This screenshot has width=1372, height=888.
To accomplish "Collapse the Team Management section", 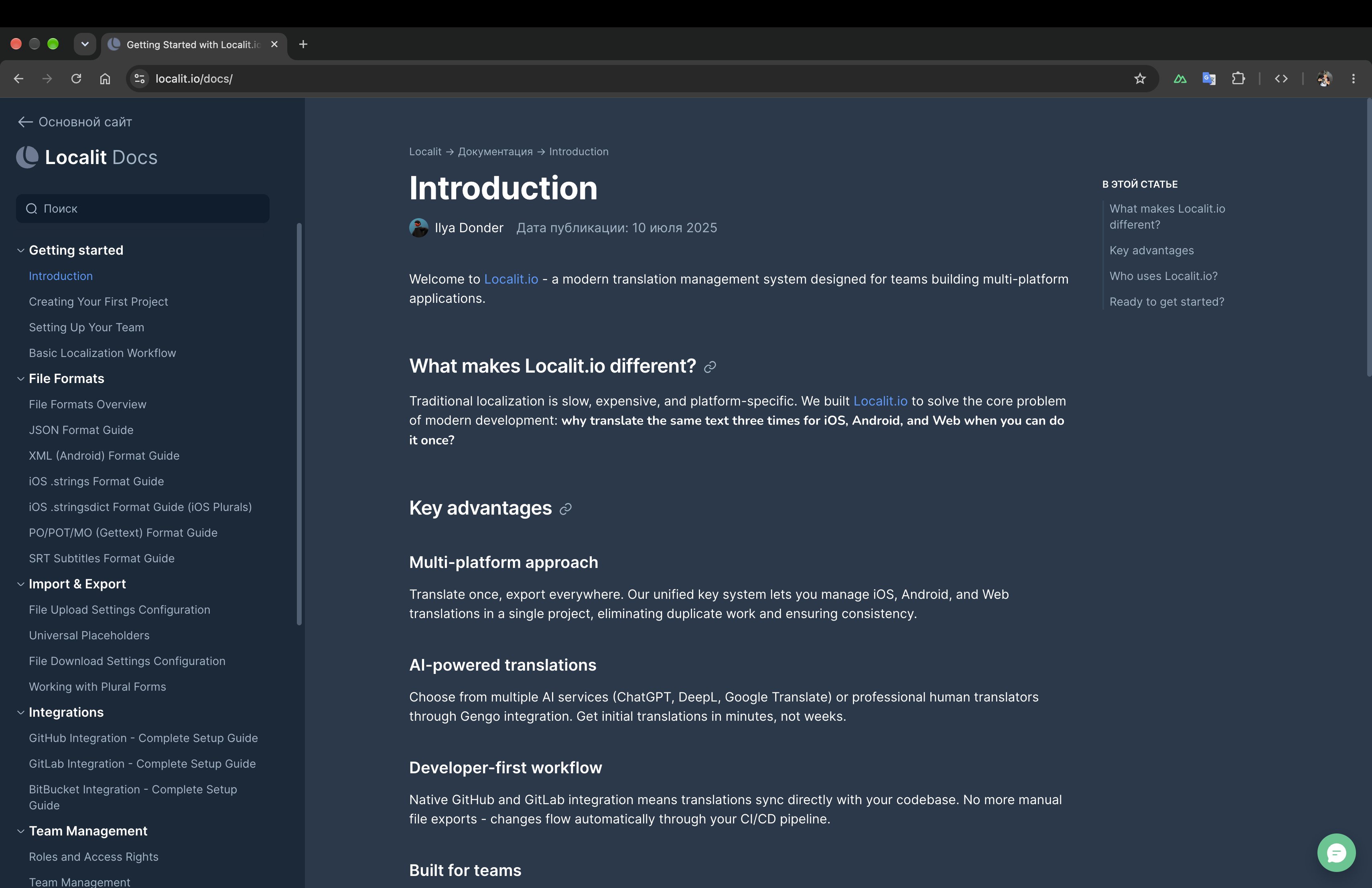I will click(x=21, y=831).
